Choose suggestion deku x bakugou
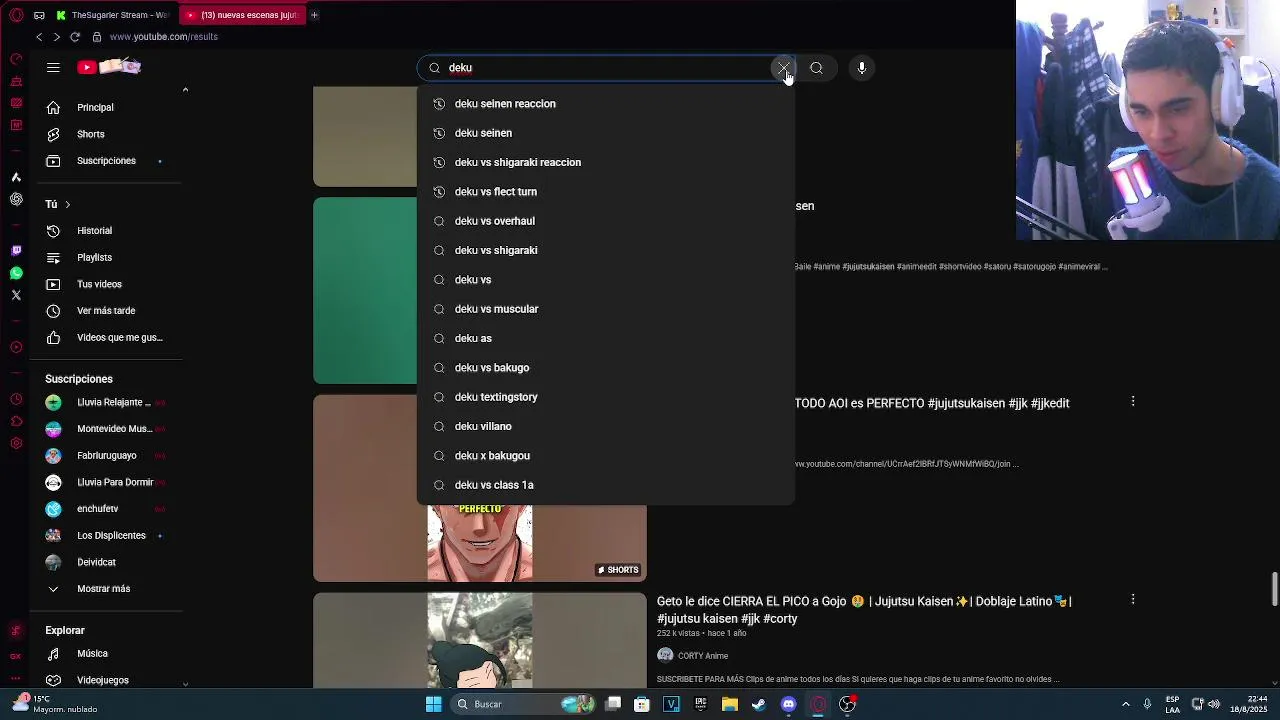This screenshot has width=1280, height=720. coord(606,456)
